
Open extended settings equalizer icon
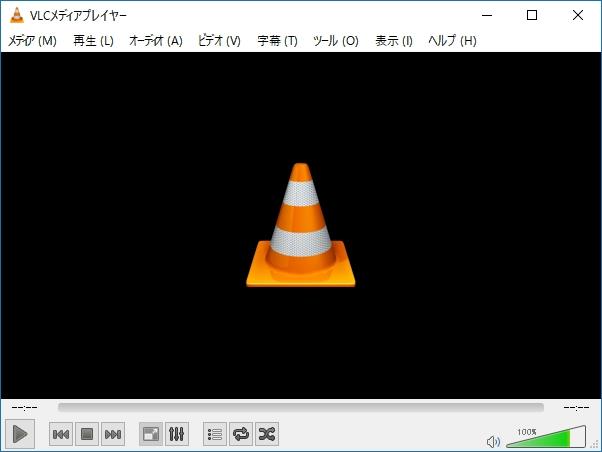(177, 434)
